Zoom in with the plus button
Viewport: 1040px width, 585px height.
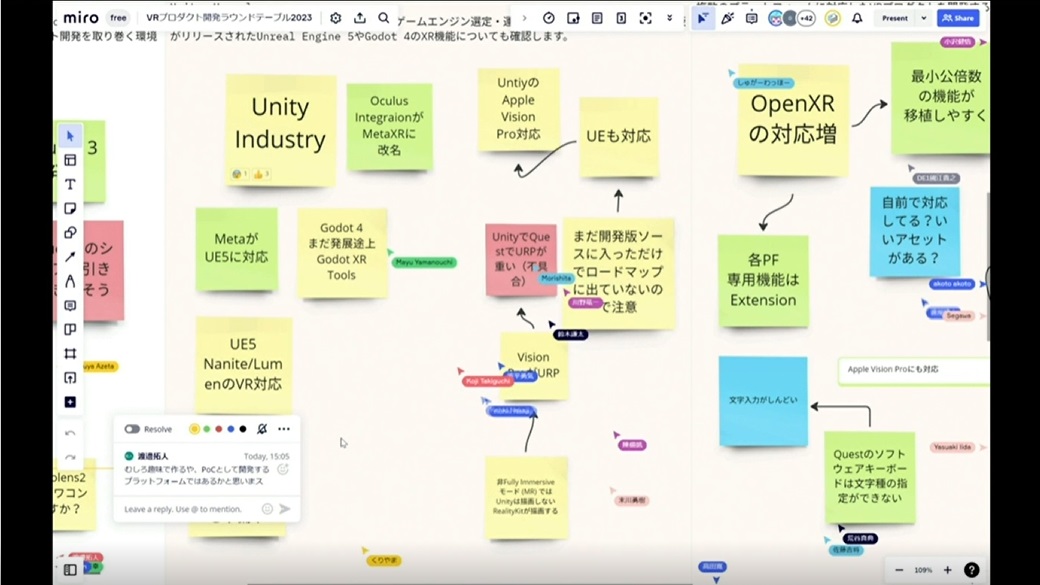coord(947,570)
